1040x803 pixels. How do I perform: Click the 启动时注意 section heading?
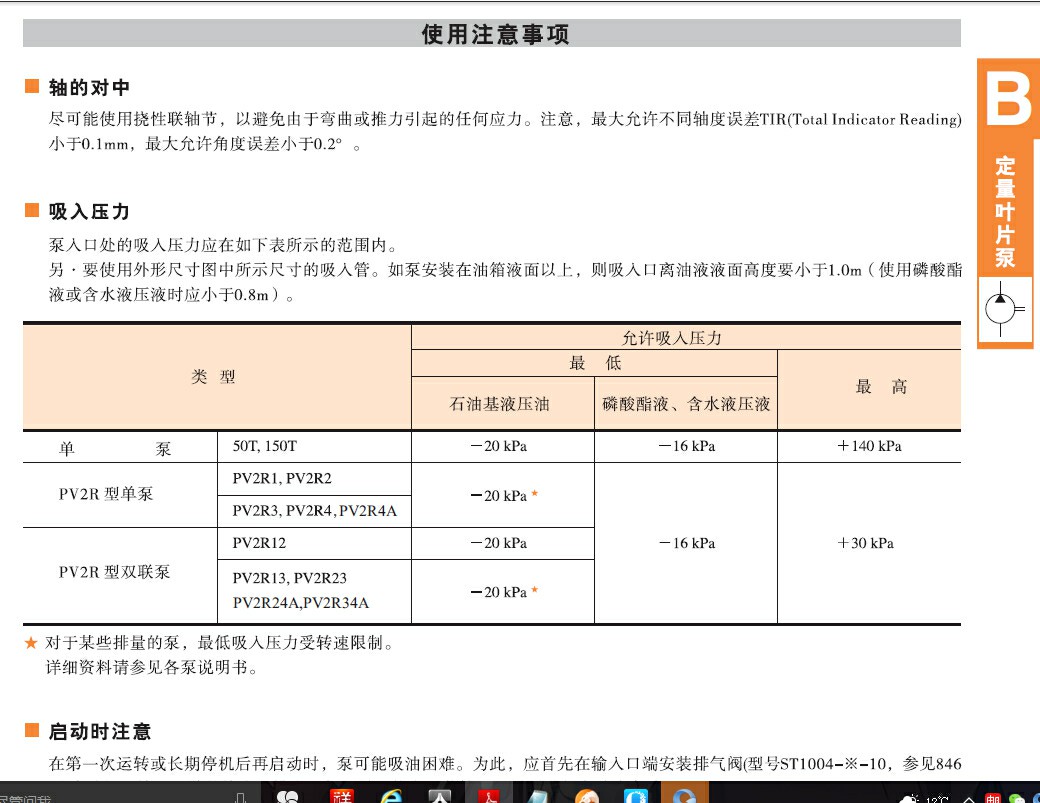pyautogui.click(x=100, y=732)
